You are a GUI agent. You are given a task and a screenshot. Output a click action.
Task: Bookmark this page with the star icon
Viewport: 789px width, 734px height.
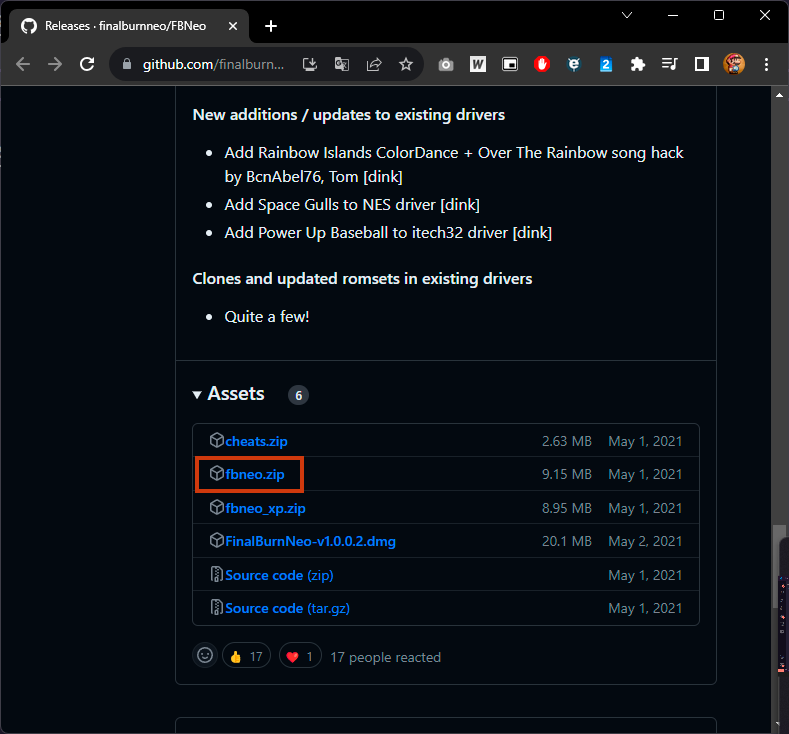click(x=406, y=64)
